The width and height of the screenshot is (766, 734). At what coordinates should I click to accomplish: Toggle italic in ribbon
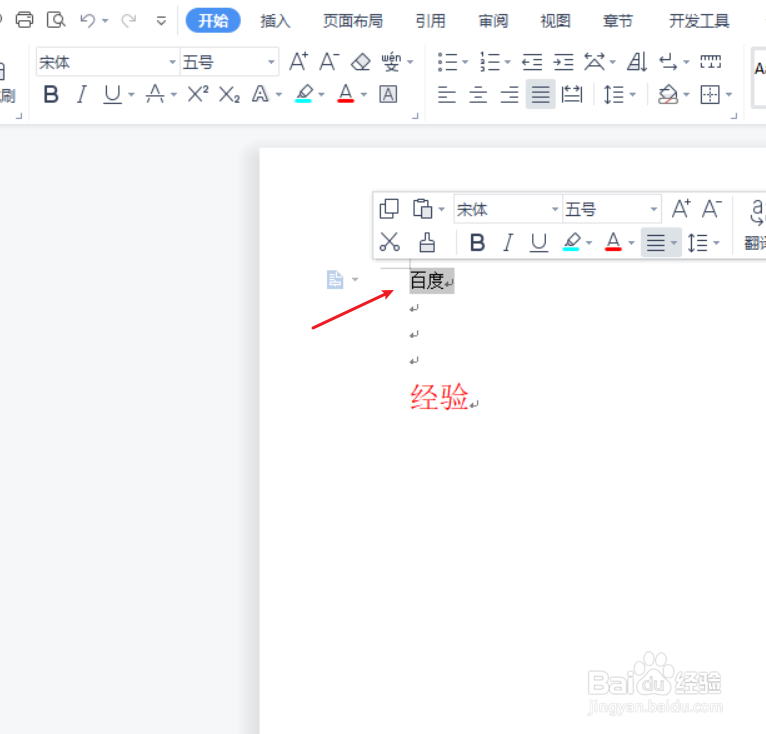82,94
